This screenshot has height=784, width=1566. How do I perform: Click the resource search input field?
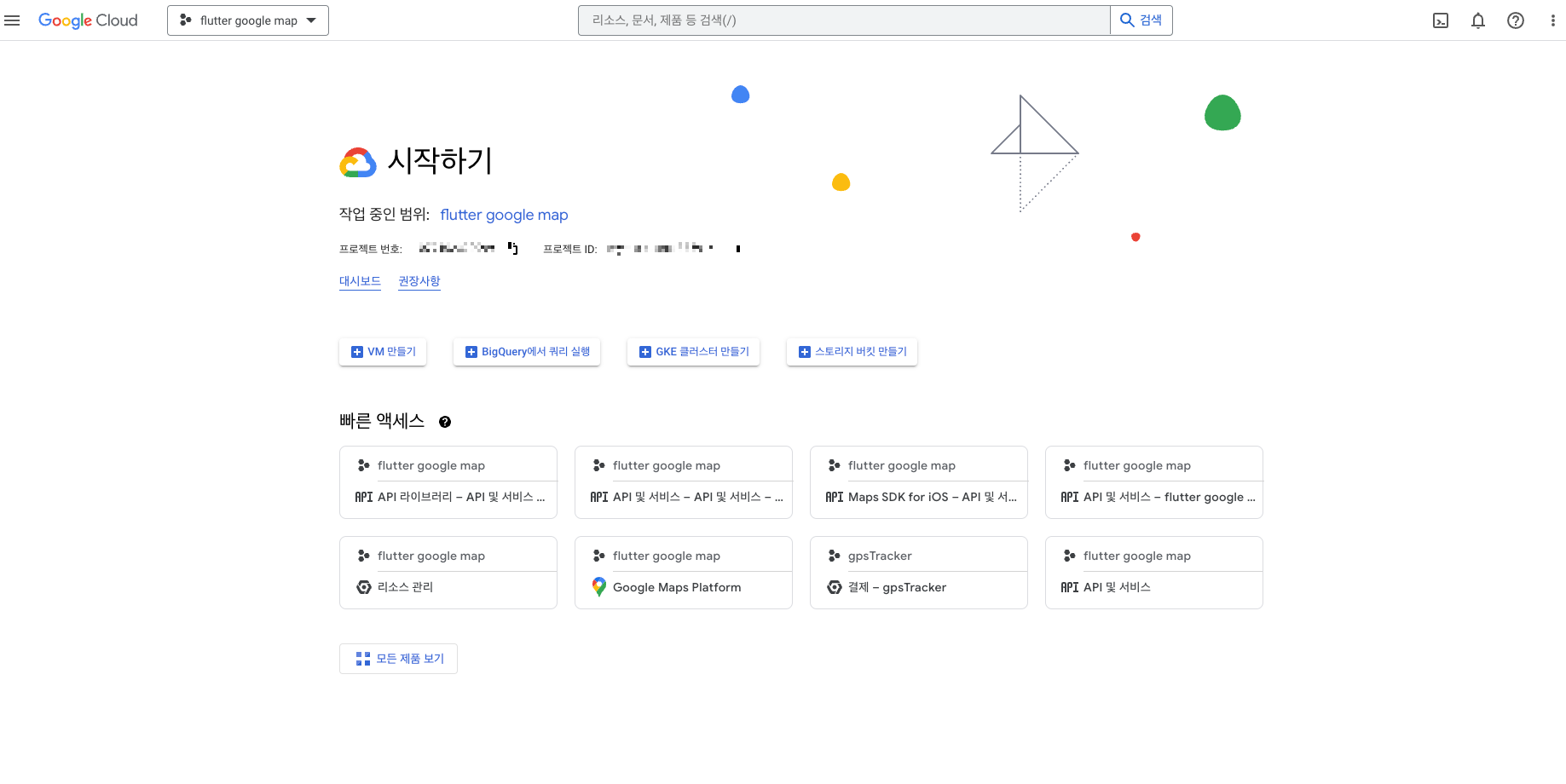[x=844, y=20]
